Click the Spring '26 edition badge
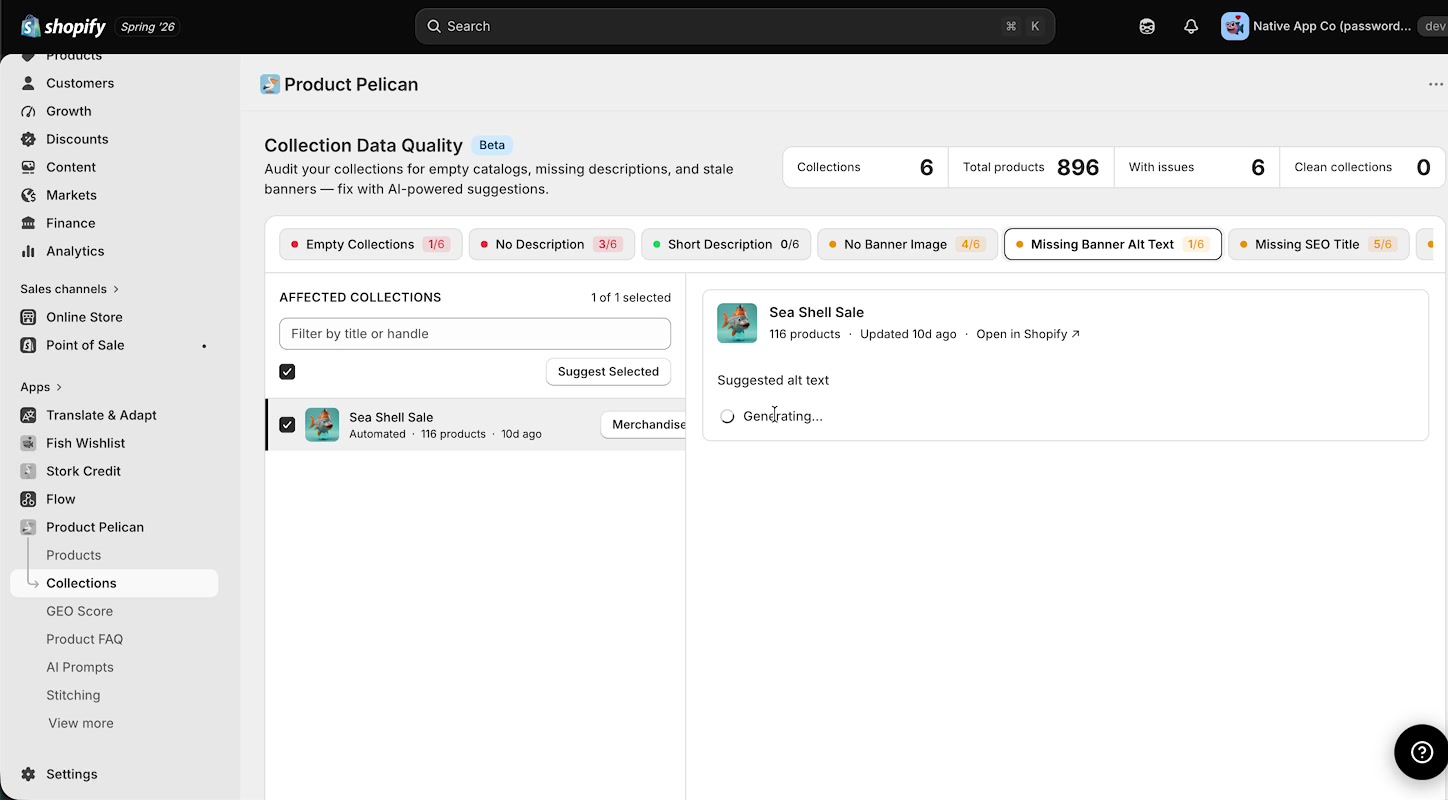This screenshot has width=1448, height=800. click(148, 27)
